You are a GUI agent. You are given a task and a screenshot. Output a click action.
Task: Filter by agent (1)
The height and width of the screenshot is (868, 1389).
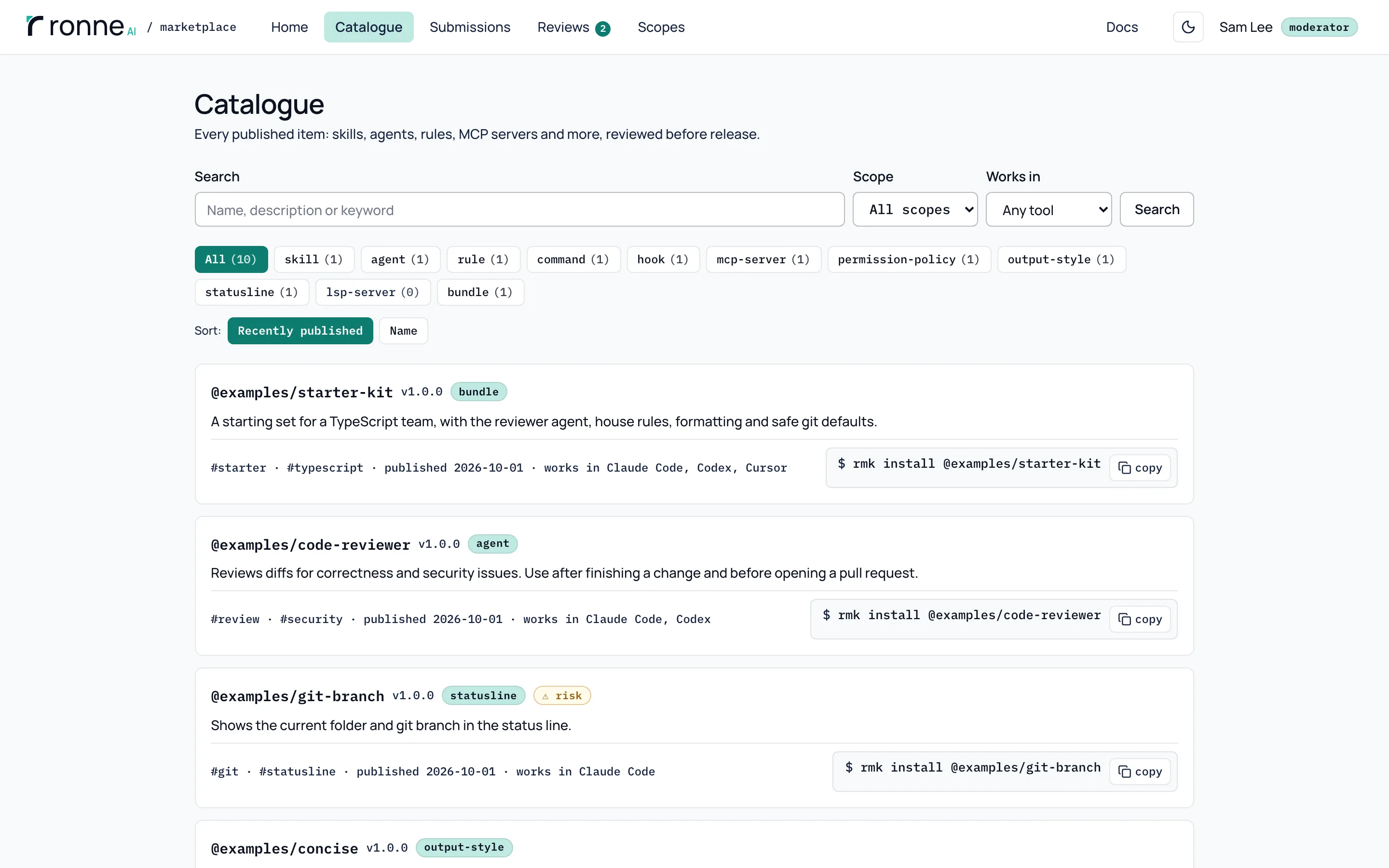tap(400, 259)
